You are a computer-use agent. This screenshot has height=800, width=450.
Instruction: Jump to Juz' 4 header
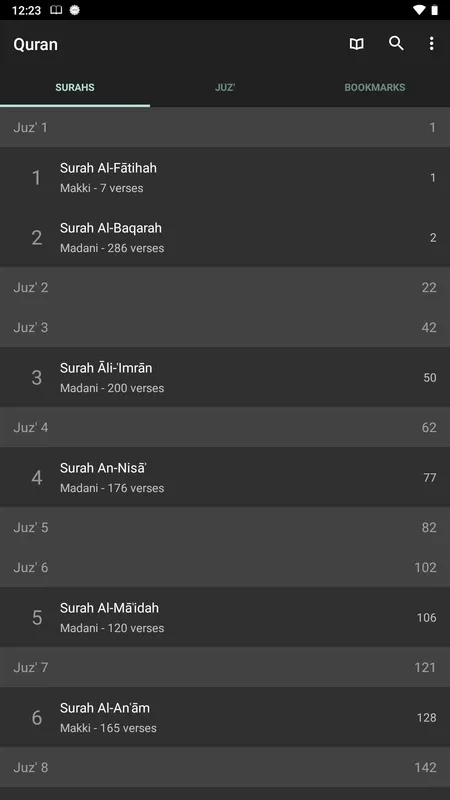click(x=225, y=427)
